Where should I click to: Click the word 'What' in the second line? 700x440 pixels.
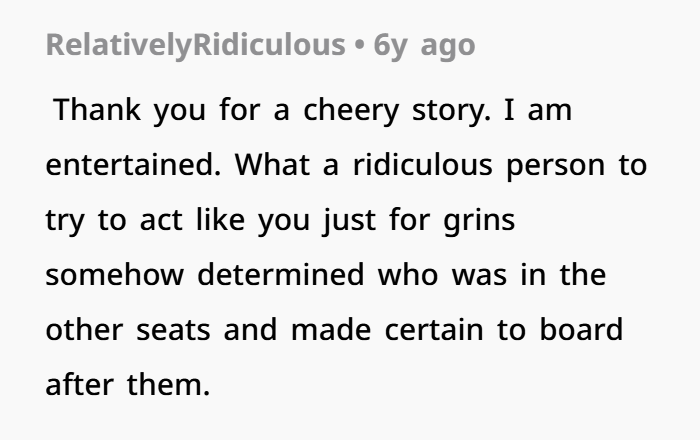pyautogui.click(x=272, y=165)
